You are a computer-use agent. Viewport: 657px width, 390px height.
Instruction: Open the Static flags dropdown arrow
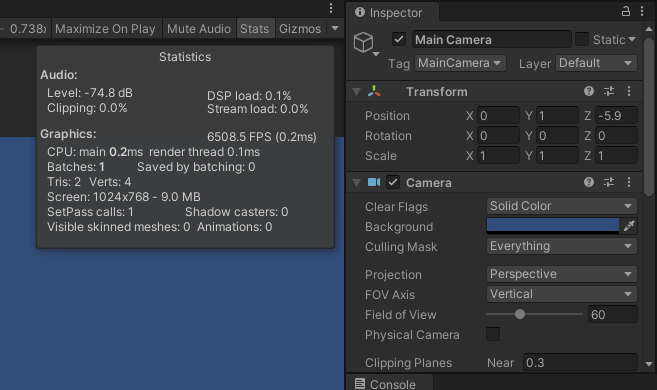pos(632,39)
